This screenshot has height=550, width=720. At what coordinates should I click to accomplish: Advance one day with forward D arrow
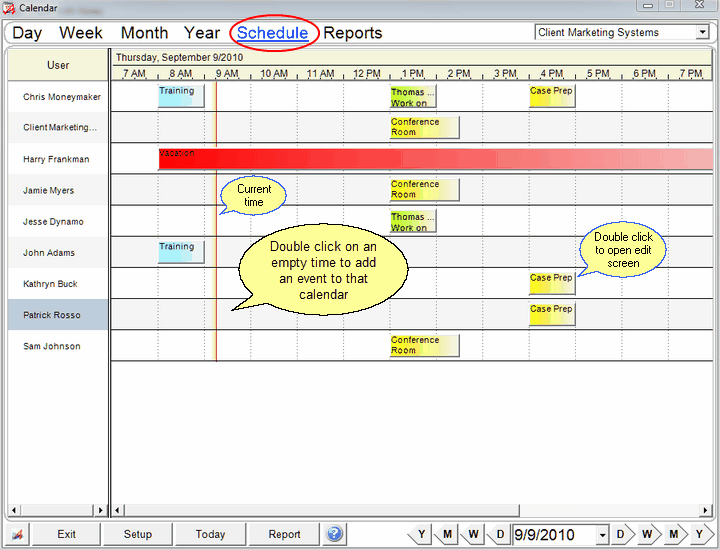(622, 534)
